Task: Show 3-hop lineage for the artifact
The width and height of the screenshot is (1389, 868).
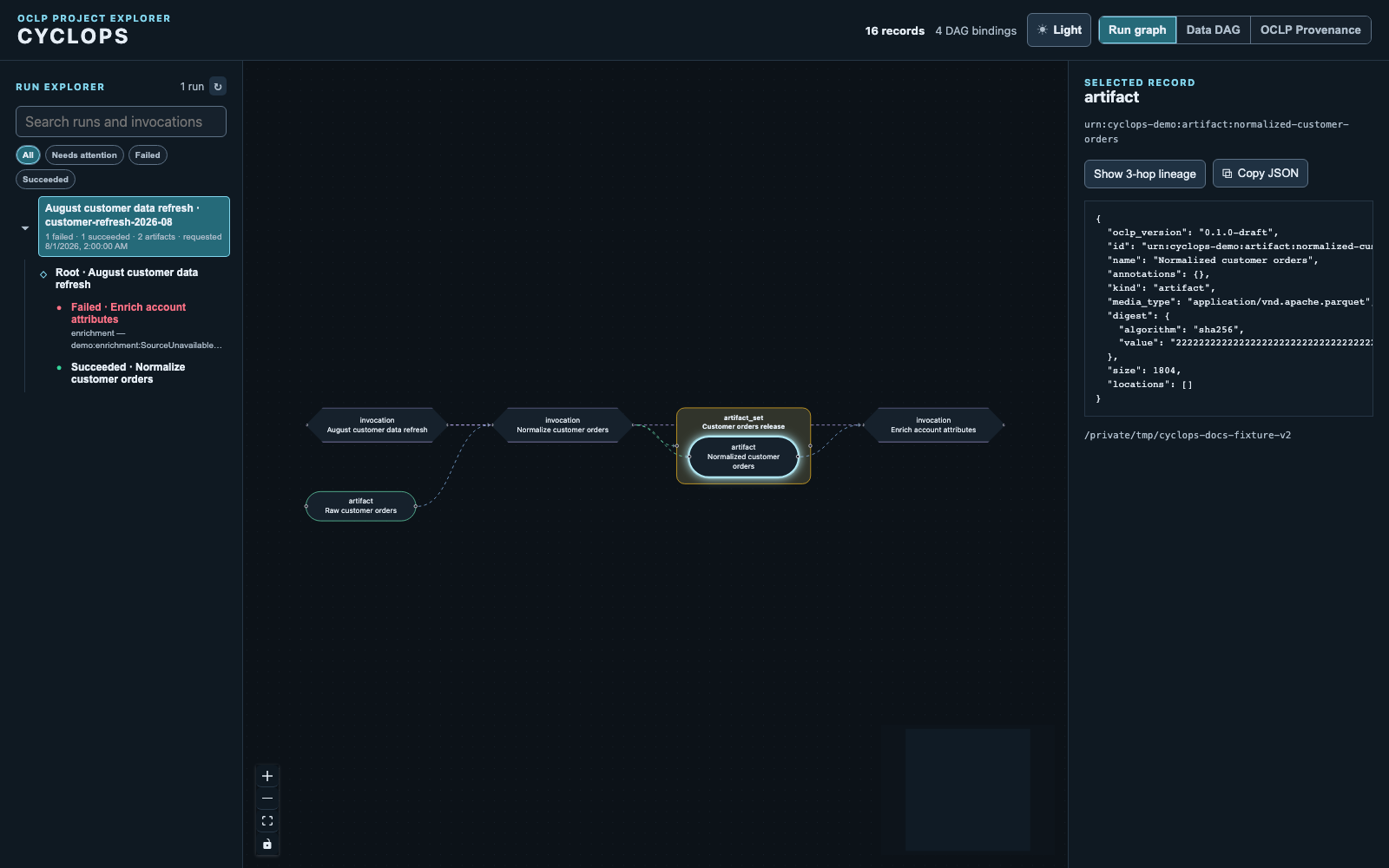Action: 1144,174
